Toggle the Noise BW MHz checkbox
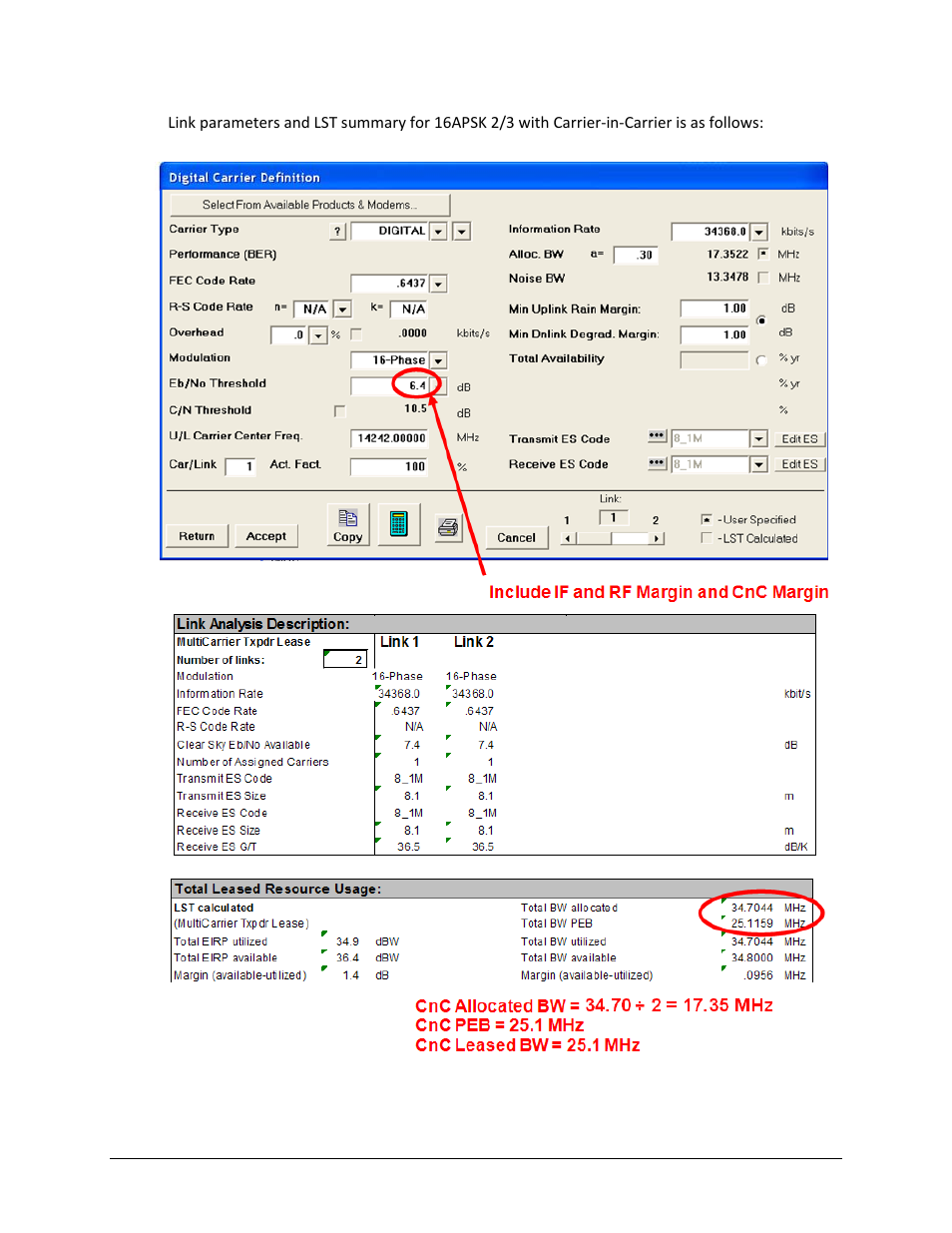Screen dimensions: 952x1233 coord(763,278)
